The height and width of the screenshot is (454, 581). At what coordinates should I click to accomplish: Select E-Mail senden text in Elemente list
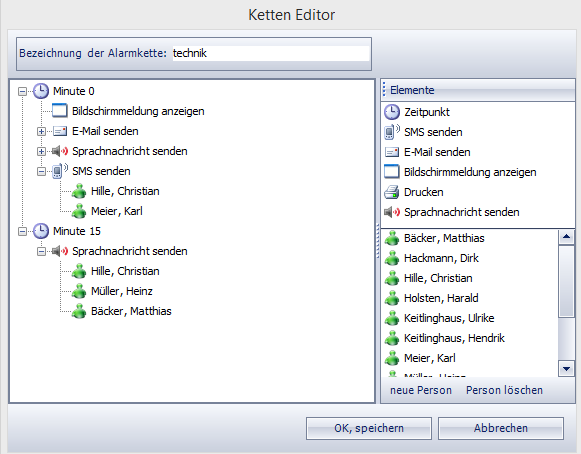point(437,152)
